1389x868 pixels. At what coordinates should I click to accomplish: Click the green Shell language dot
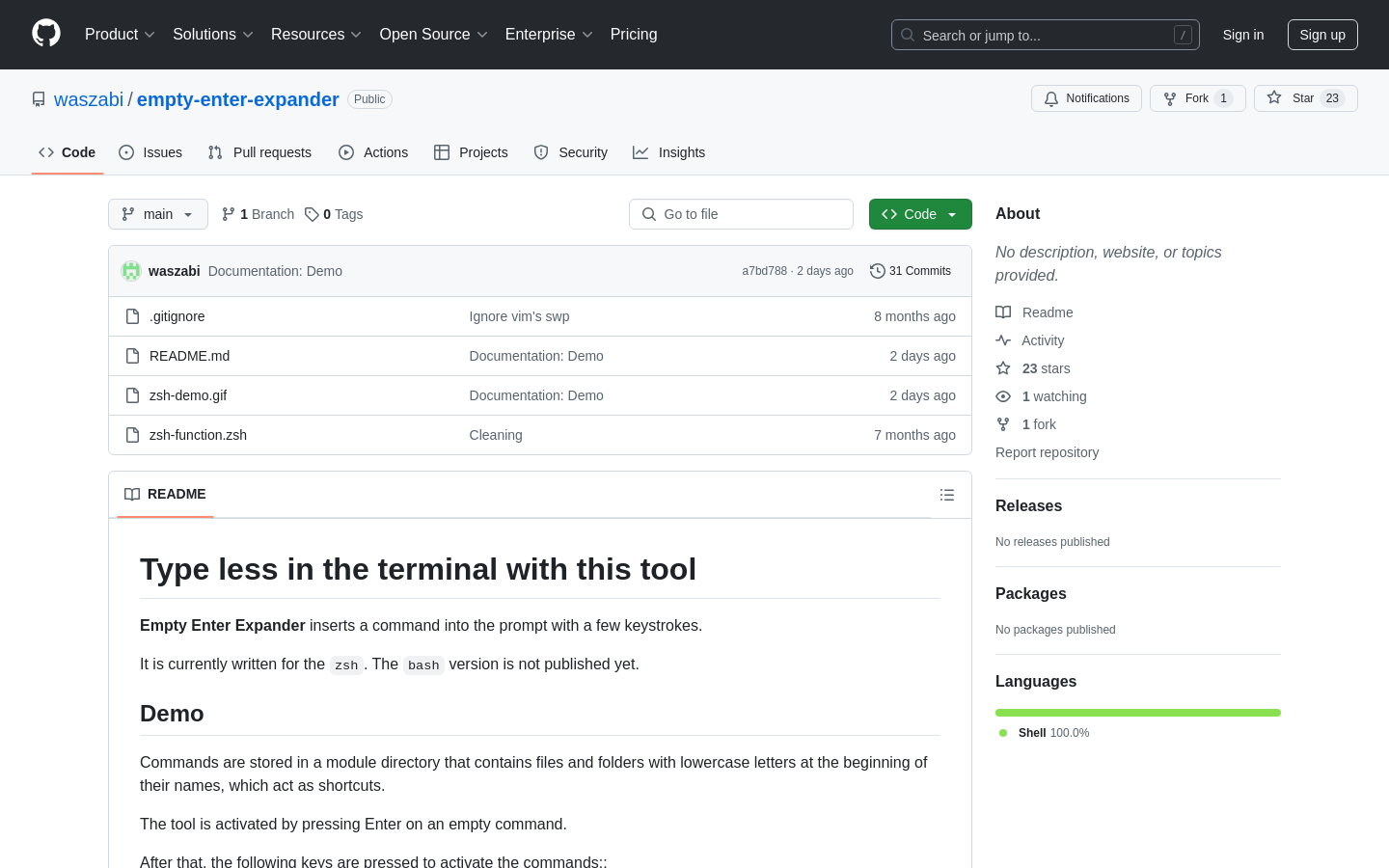[x=1003, y=733]
